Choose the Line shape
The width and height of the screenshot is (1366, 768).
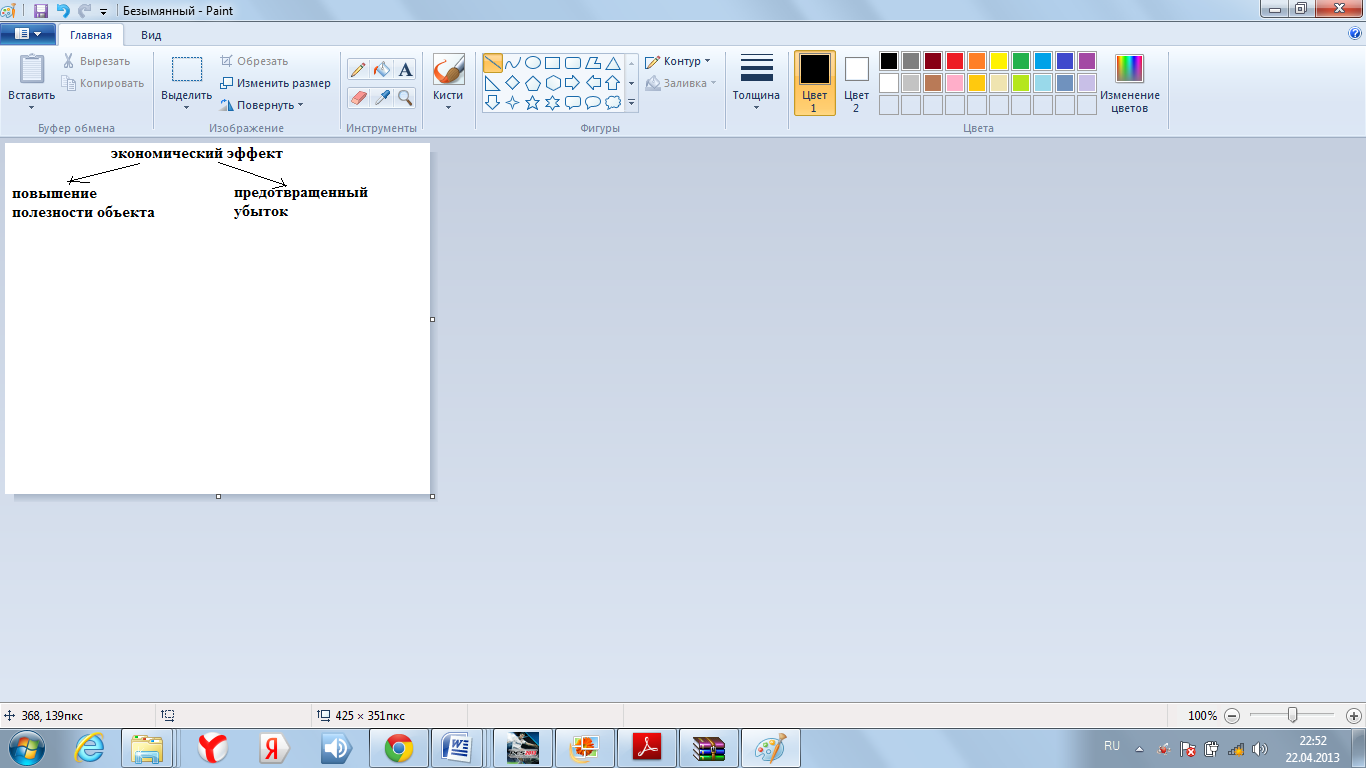pyautogui.click(x=493, y=63)
